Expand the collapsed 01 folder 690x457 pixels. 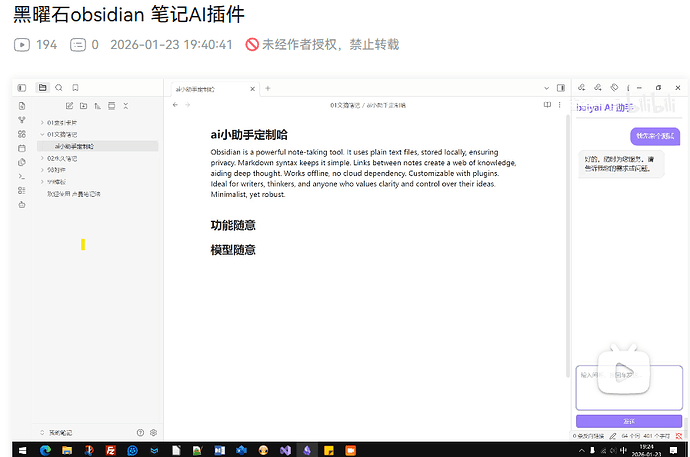pyautogui.click(x=42, y=123)
